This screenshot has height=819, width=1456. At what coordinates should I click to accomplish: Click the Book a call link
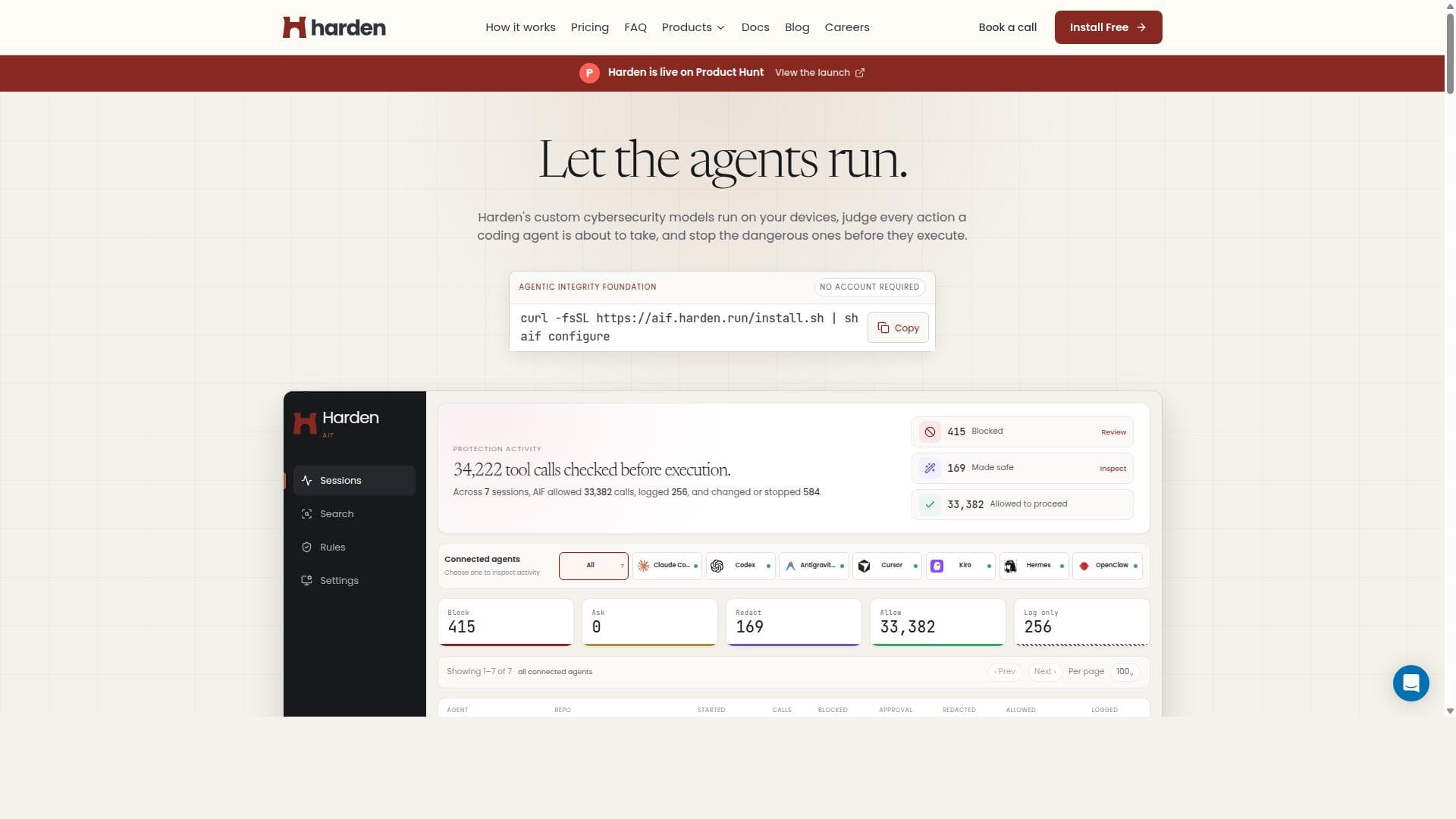1007,27
